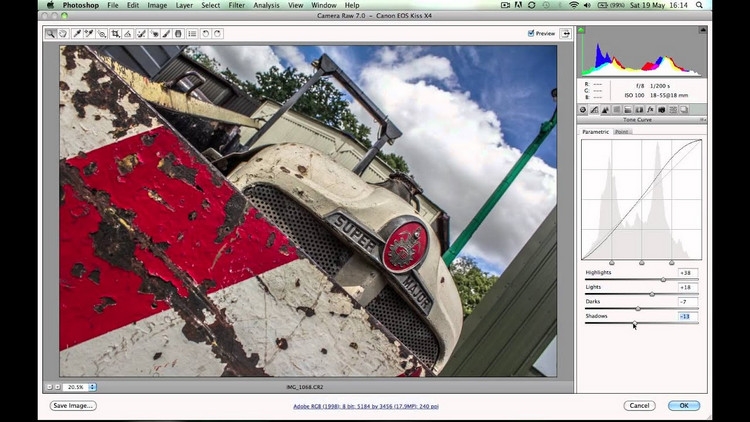750x422 pixels.
Task: Open the Select menu
Action: 210,5
